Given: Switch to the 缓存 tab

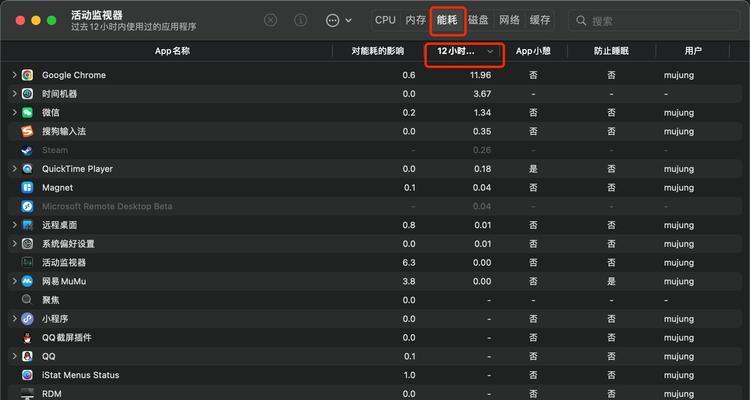Looking at the screenshot, I should [x=540, y=20].
